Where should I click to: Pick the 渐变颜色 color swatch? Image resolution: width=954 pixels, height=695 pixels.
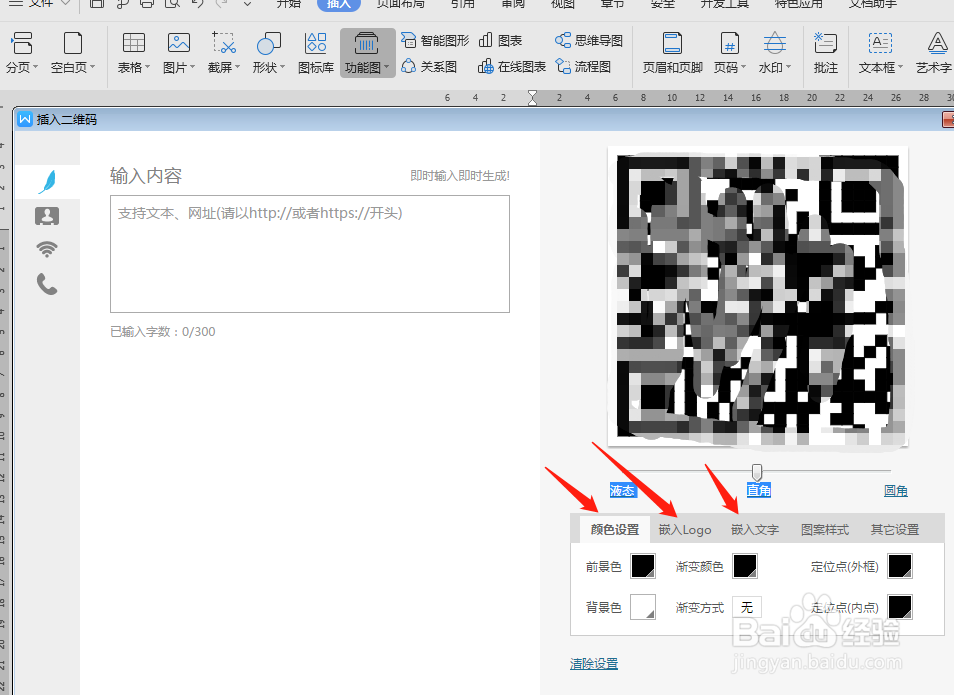tap(745, 566)
